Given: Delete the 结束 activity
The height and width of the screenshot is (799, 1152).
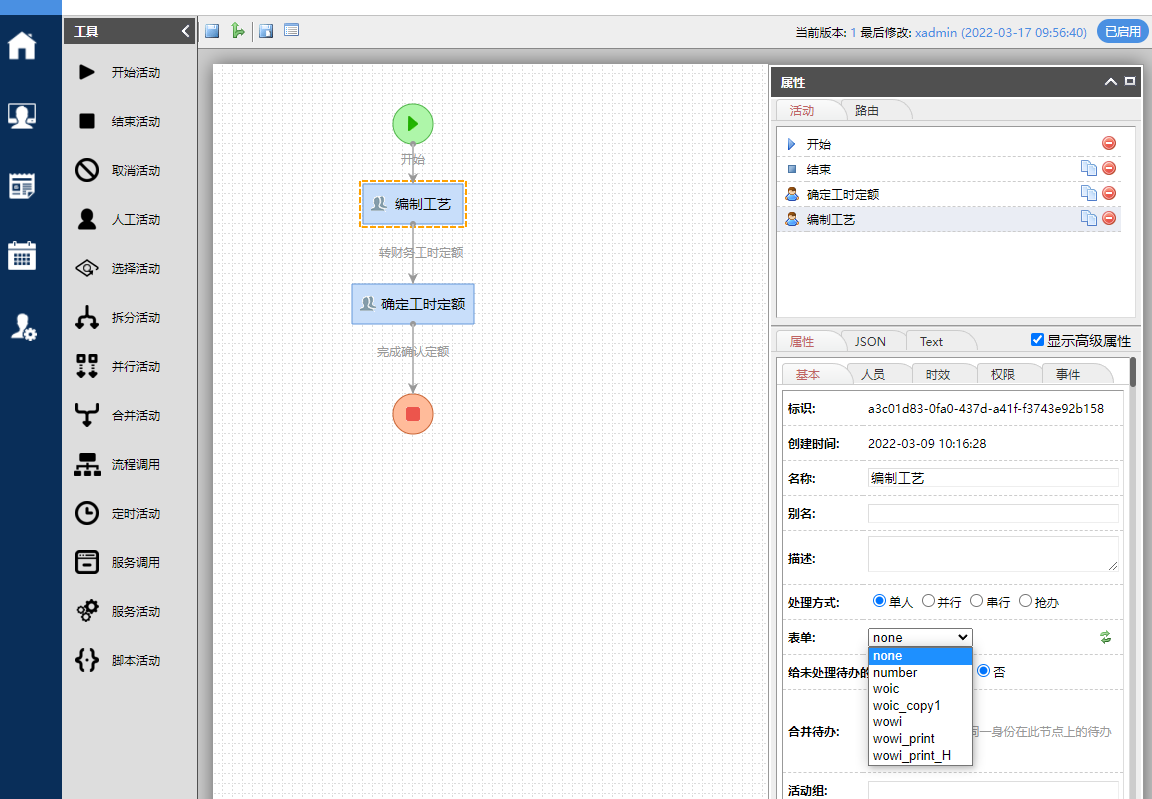Looking at the screenshot, I should (x=1109, y=168).
